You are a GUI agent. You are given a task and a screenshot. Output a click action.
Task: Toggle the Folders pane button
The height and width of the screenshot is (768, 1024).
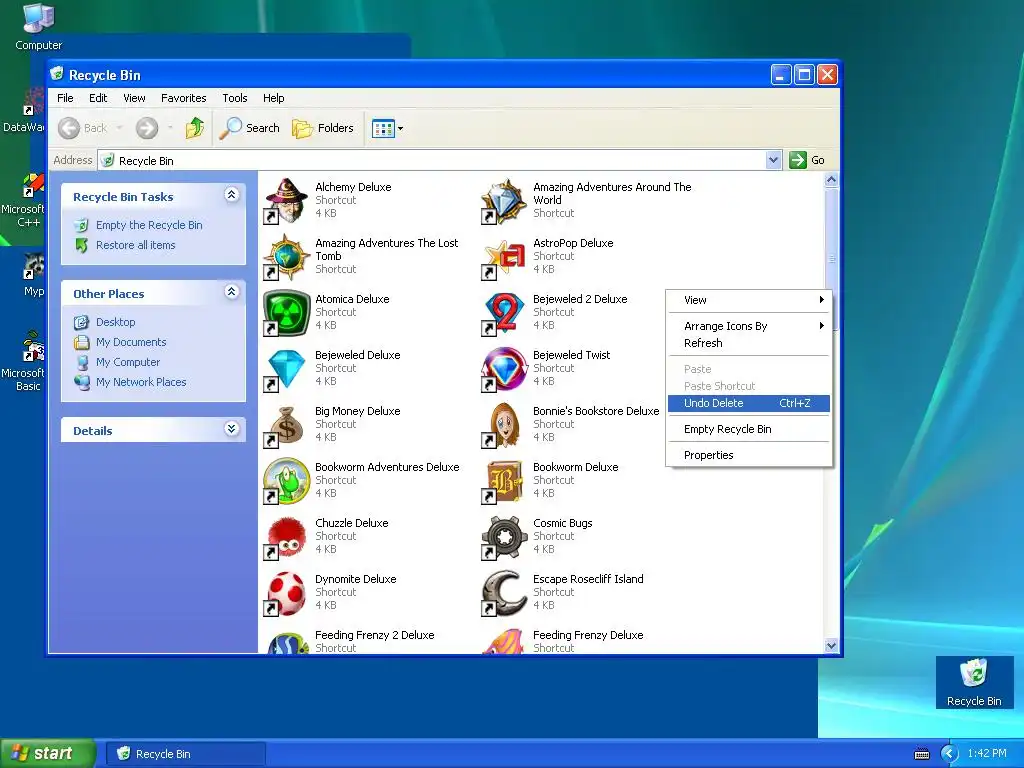(323, 128)
